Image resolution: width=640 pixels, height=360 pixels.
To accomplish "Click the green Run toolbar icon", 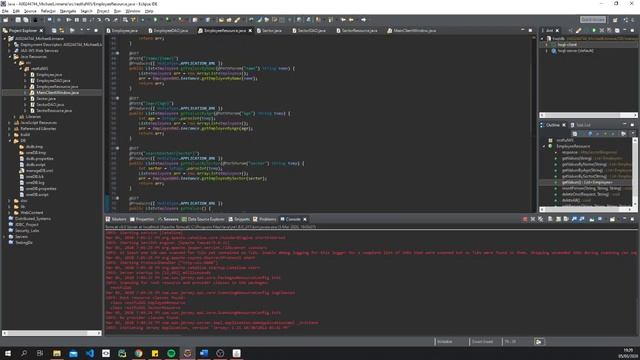I will point(155,20).
